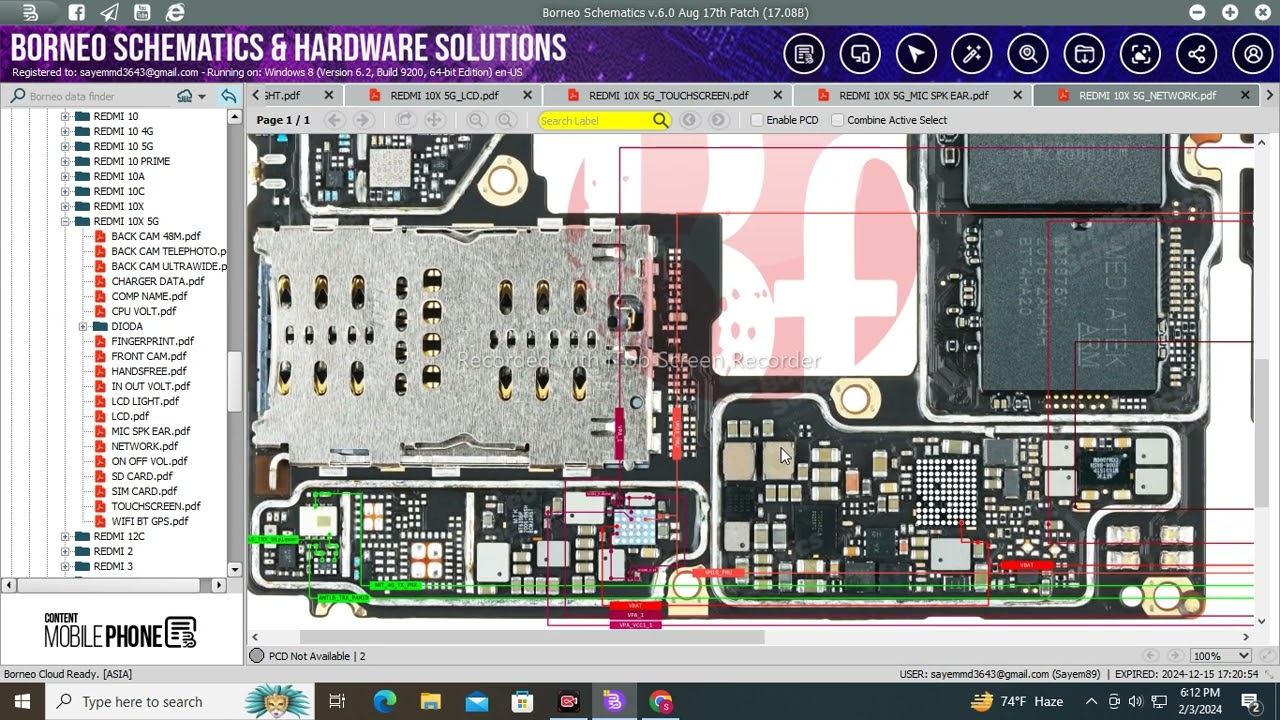Click the second zoom magnifier icon

[506, 120]
